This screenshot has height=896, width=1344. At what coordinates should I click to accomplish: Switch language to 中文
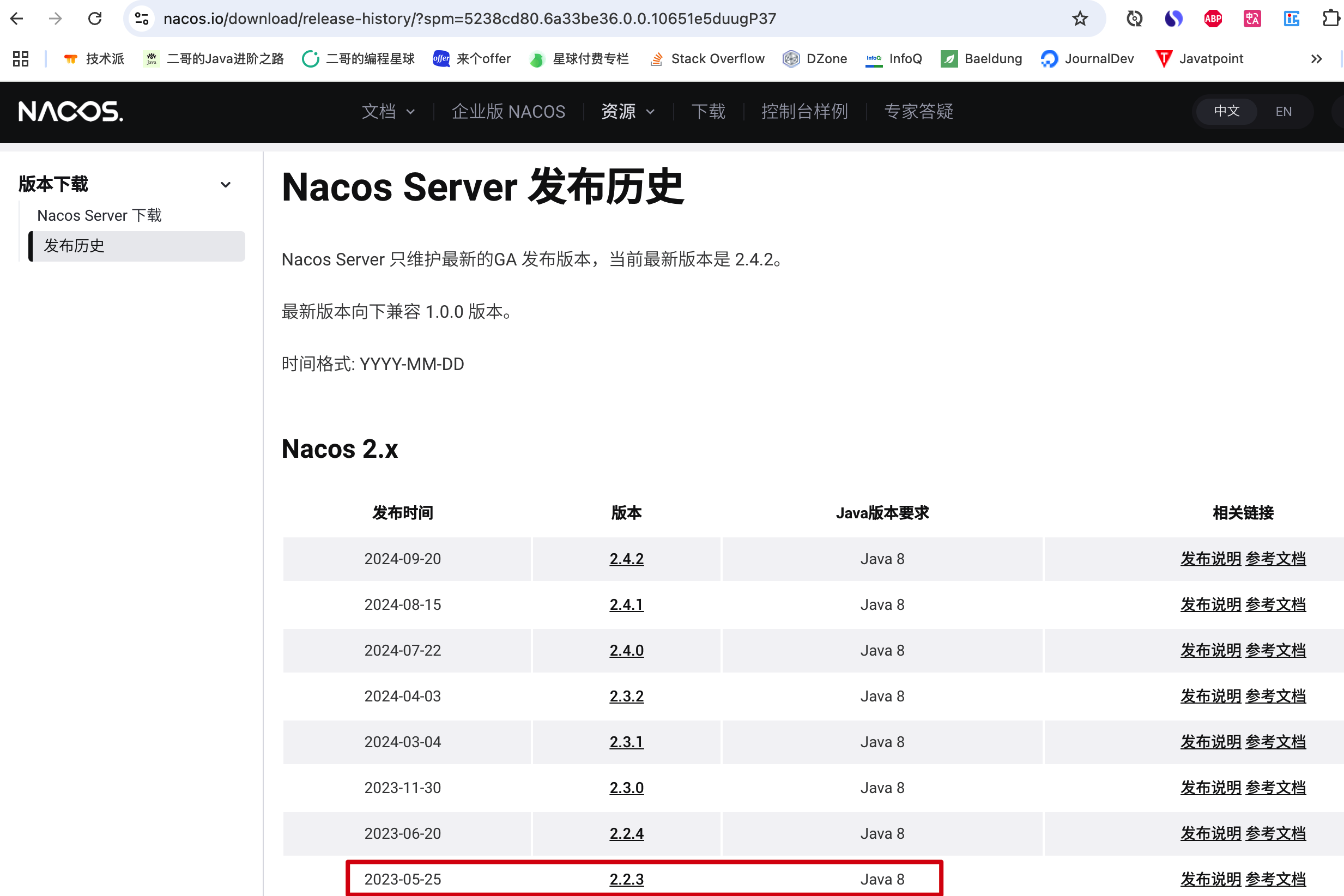1226,111
